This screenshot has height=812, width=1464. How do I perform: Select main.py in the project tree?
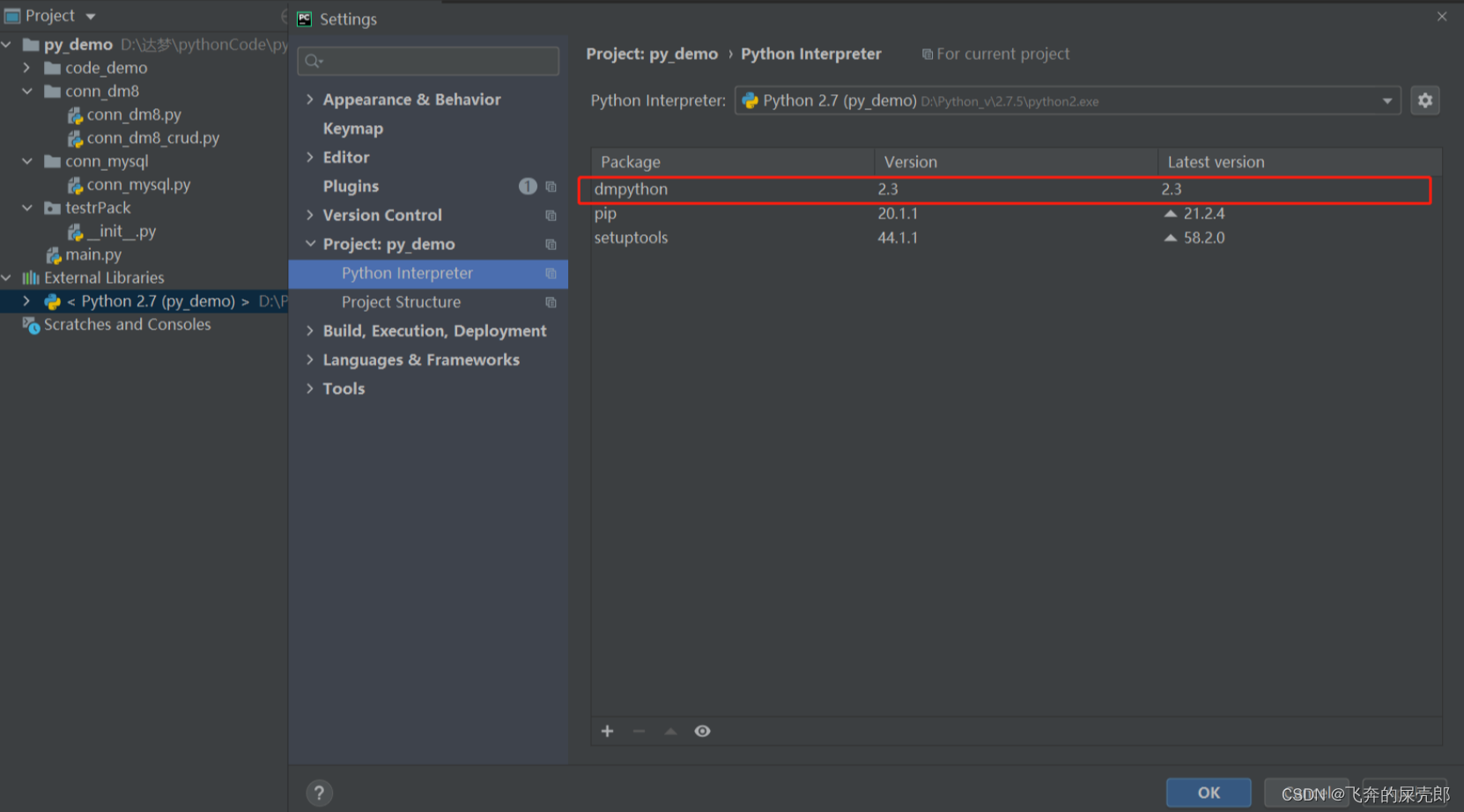pyautogui.click(x=93, y=255)
